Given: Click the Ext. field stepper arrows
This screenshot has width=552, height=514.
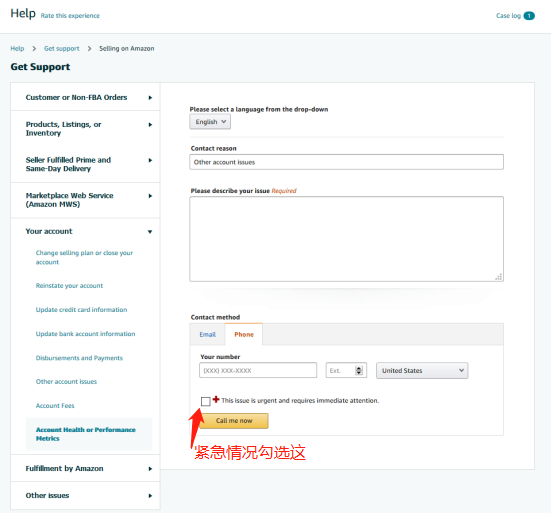Looking at the screenshot, I should point(359,370).
